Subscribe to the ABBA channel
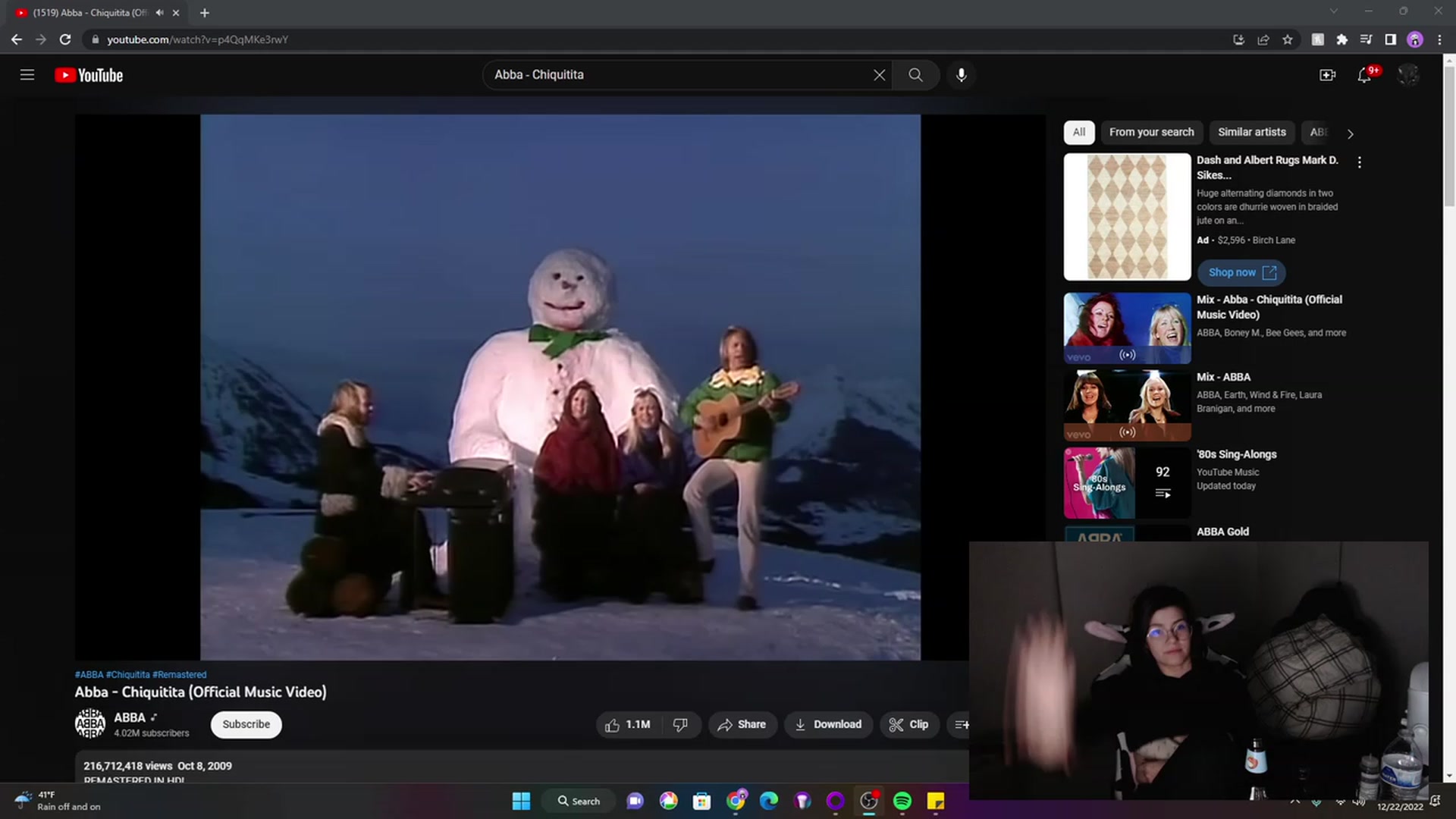1456x819 pixels. (246, 724)
